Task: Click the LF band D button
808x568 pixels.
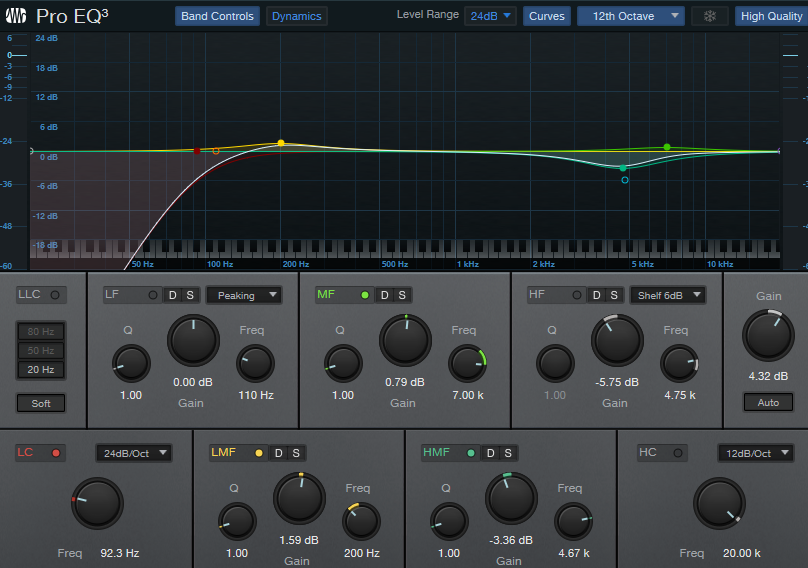Action: click(x=171, y=295)
